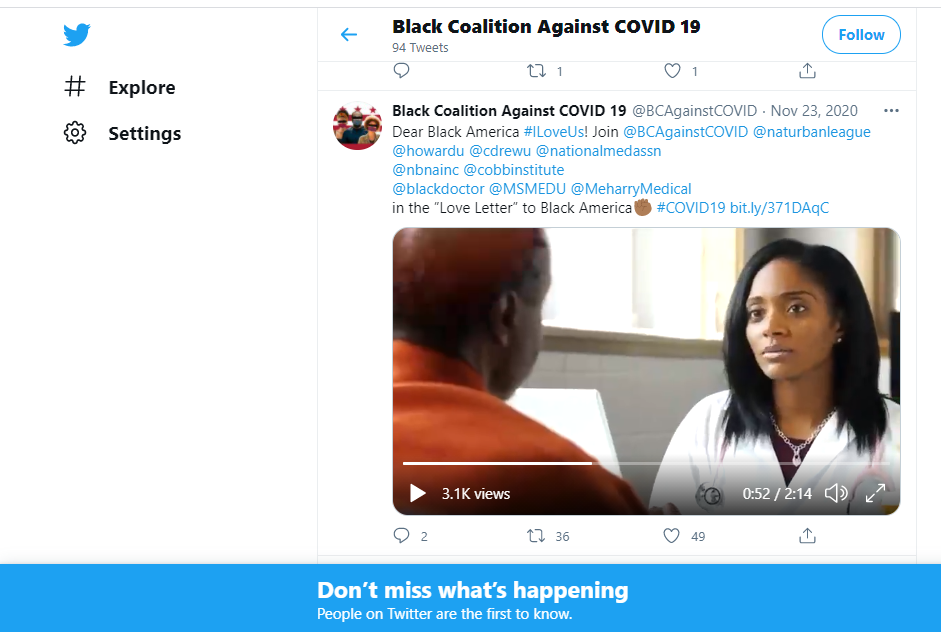Viewport: 941px width, 632px height.
Task: Go back using the left arrow
Action: (349, 35)
